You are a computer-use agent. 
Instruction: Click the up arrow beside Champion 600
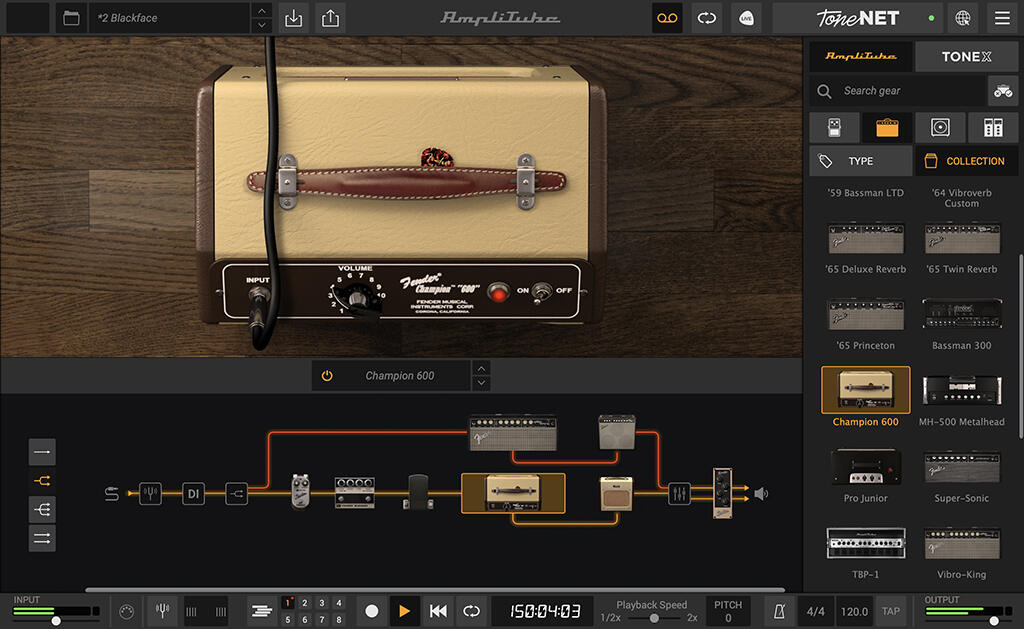point(481,369)
